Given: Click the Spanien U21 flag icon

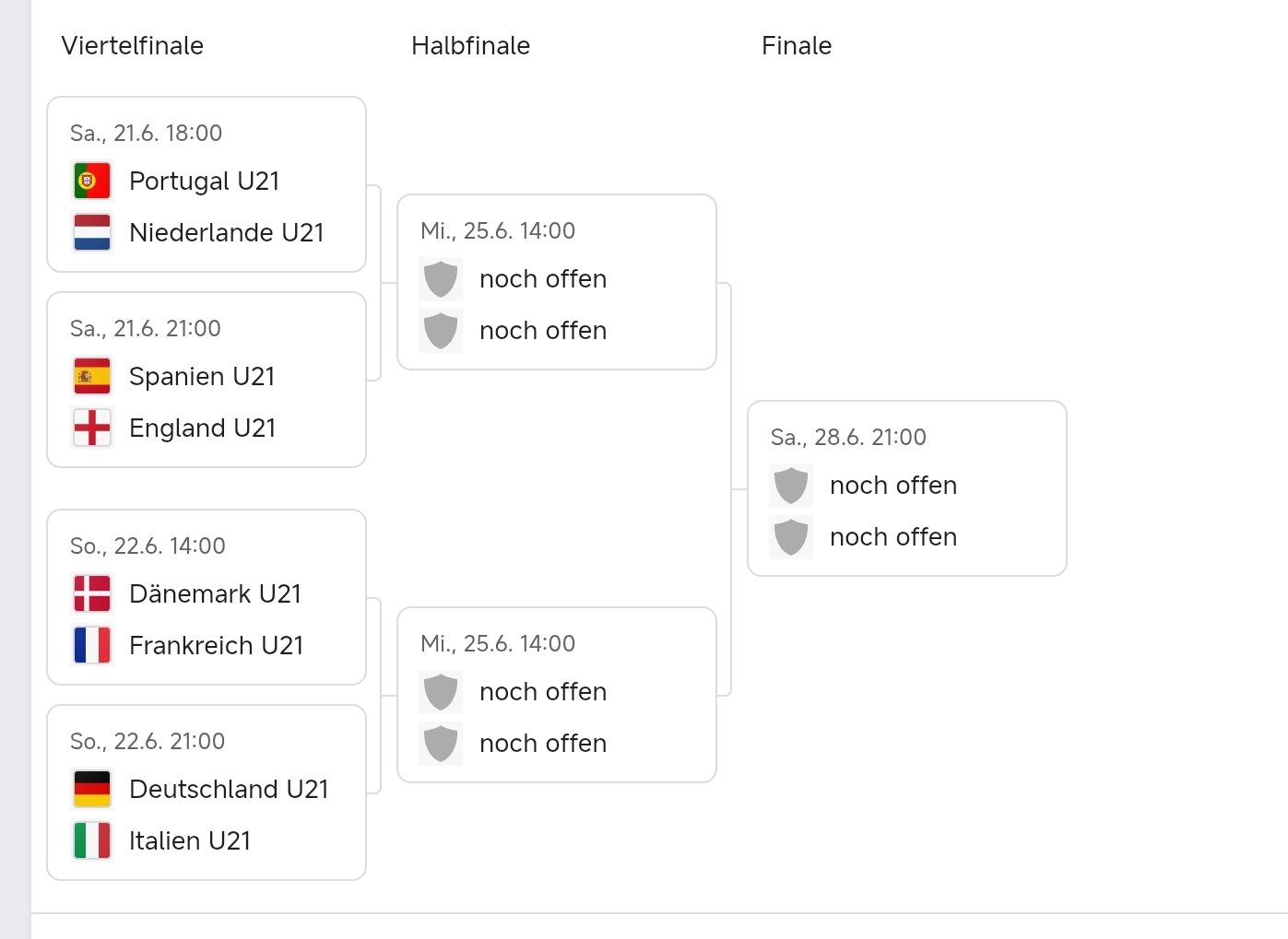Looking at the screenshot, I should coord(92,376).
